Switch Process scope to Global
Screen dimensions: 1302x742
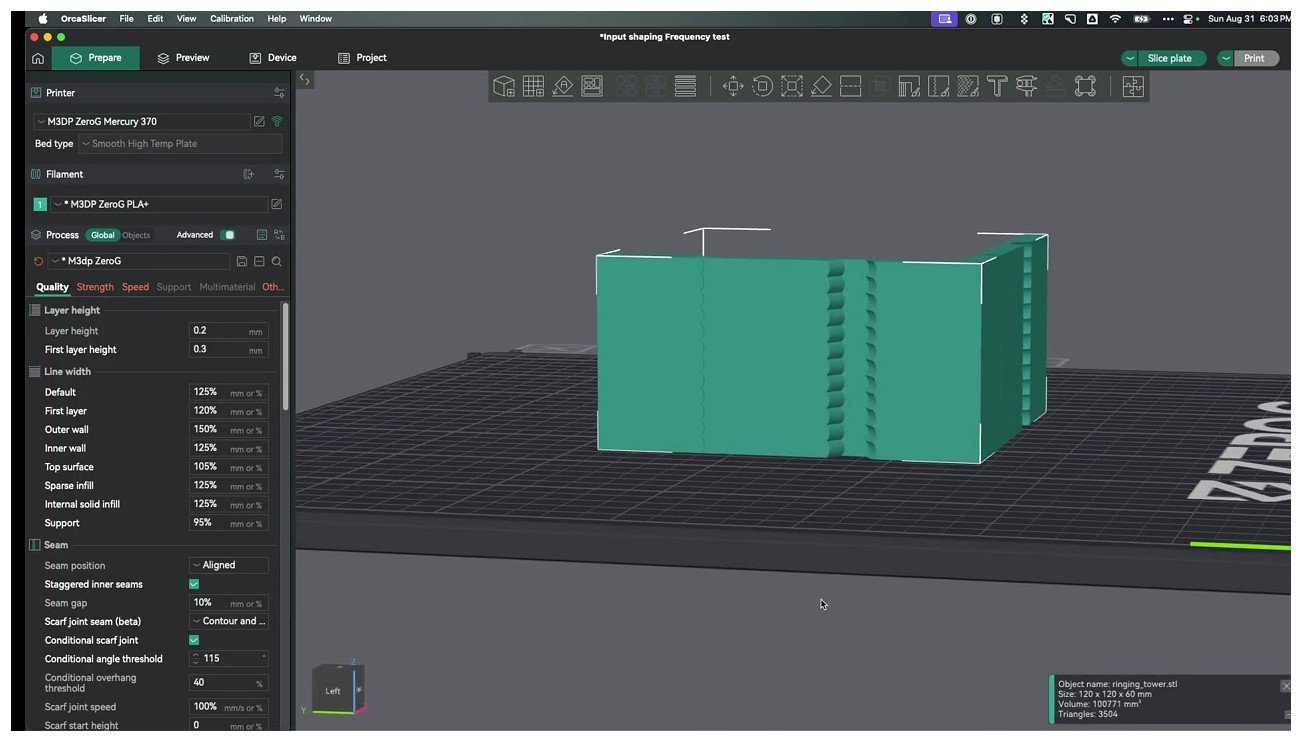click(x=102, y=235)
